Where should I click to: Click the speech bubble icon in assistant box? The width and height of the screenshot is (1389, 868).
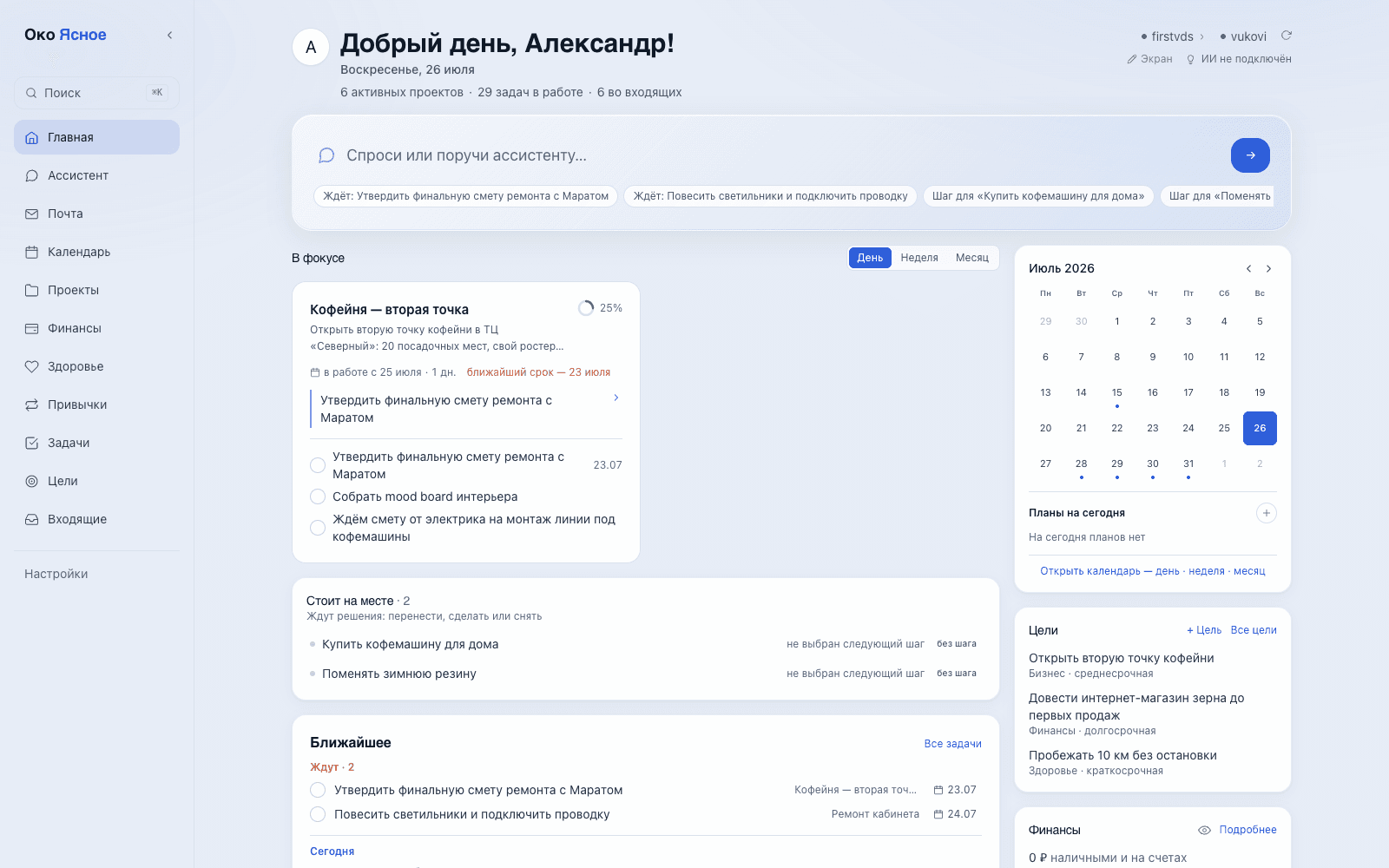click(326, 155)
